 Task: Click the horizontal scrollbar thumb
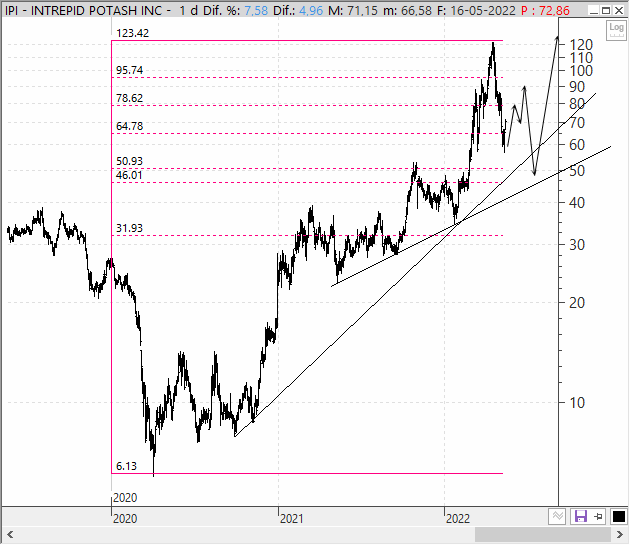pyautogui.click(x=543, y=535)
